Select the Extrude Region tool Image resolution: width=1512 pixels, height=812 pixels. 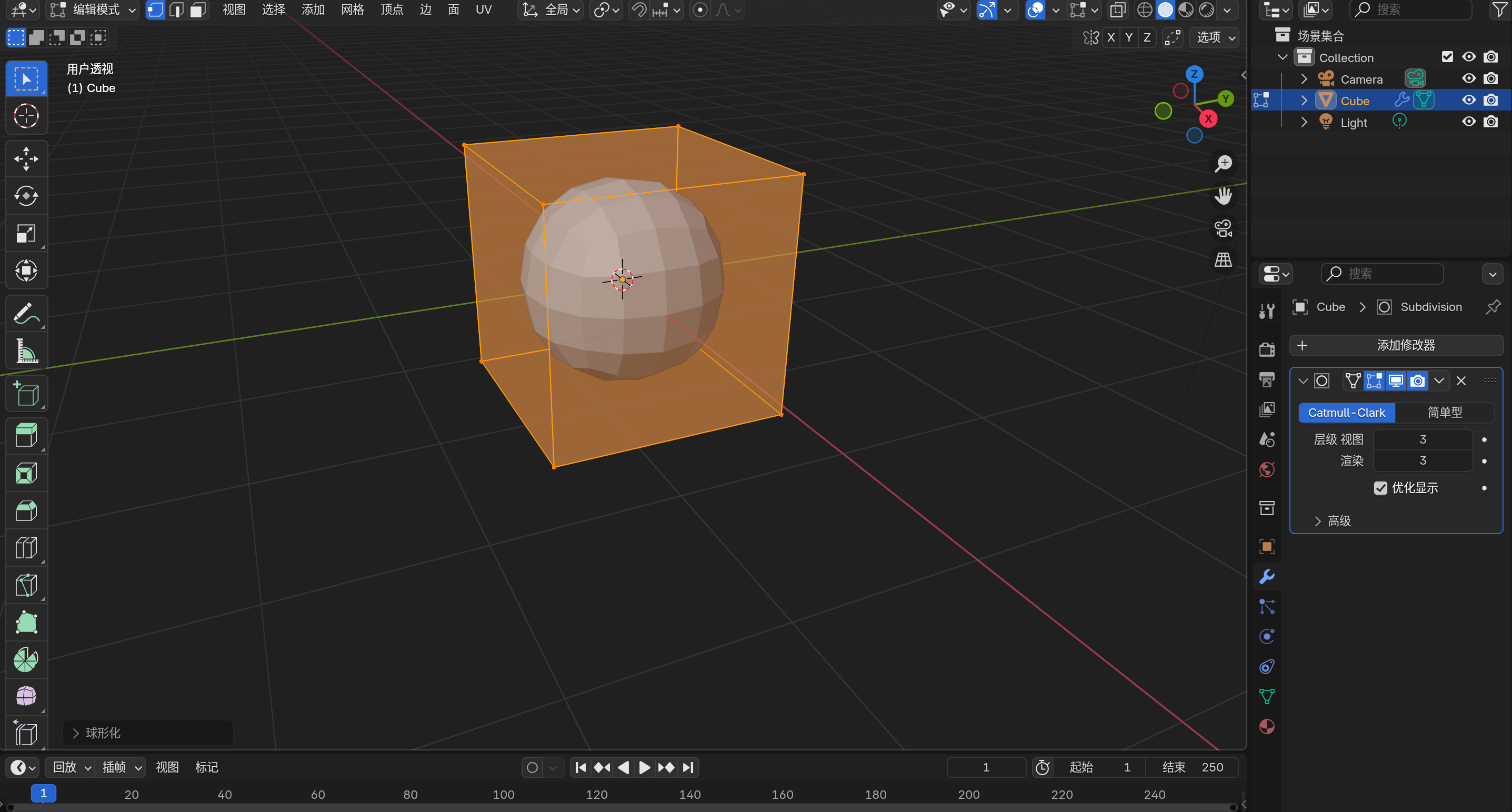click(x=26, y=436)
